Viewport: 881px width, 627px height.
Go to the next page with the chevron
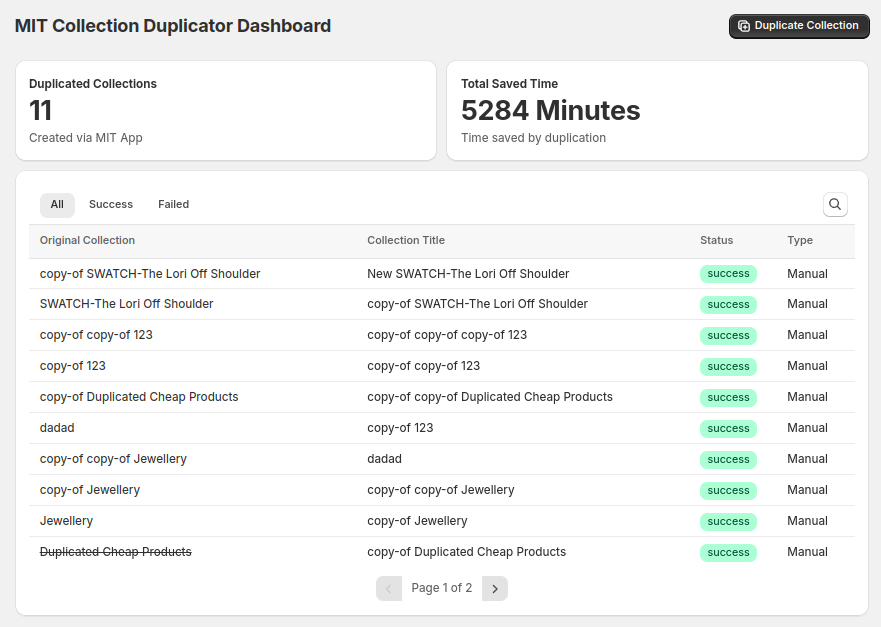tap(495, 588)
